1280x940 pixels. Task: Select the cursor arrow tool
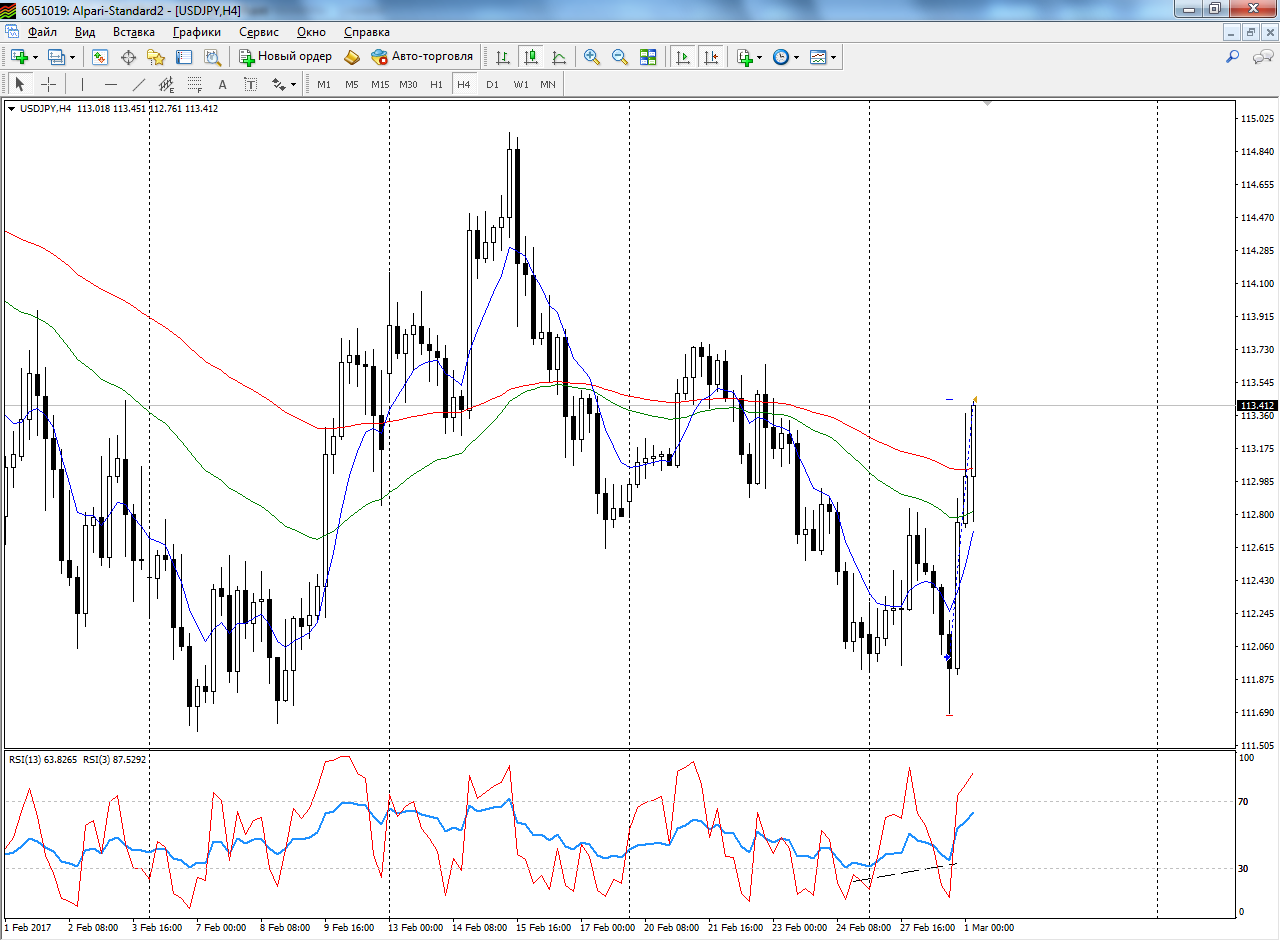[20, 84]
